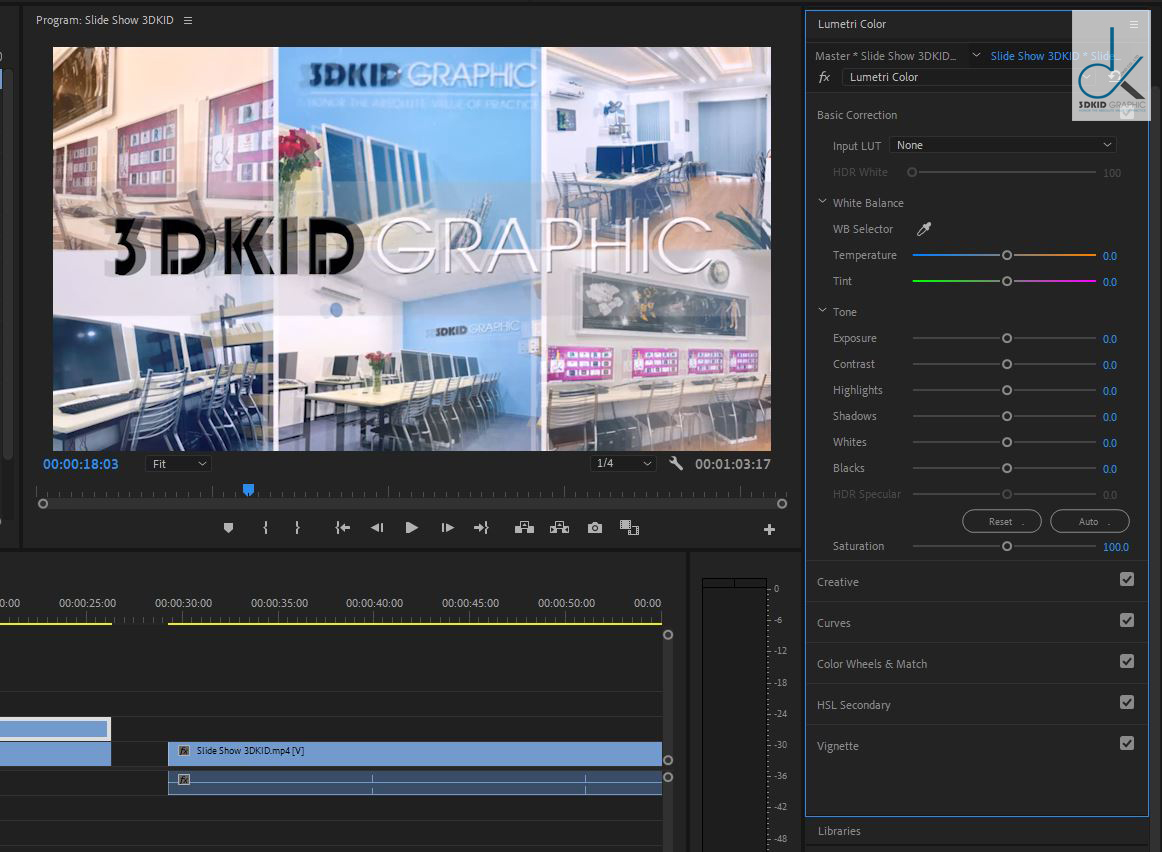Pick the WB Selector eyedropper
The height and width of the screenshot is (852, 1162).
pos(924,229)
